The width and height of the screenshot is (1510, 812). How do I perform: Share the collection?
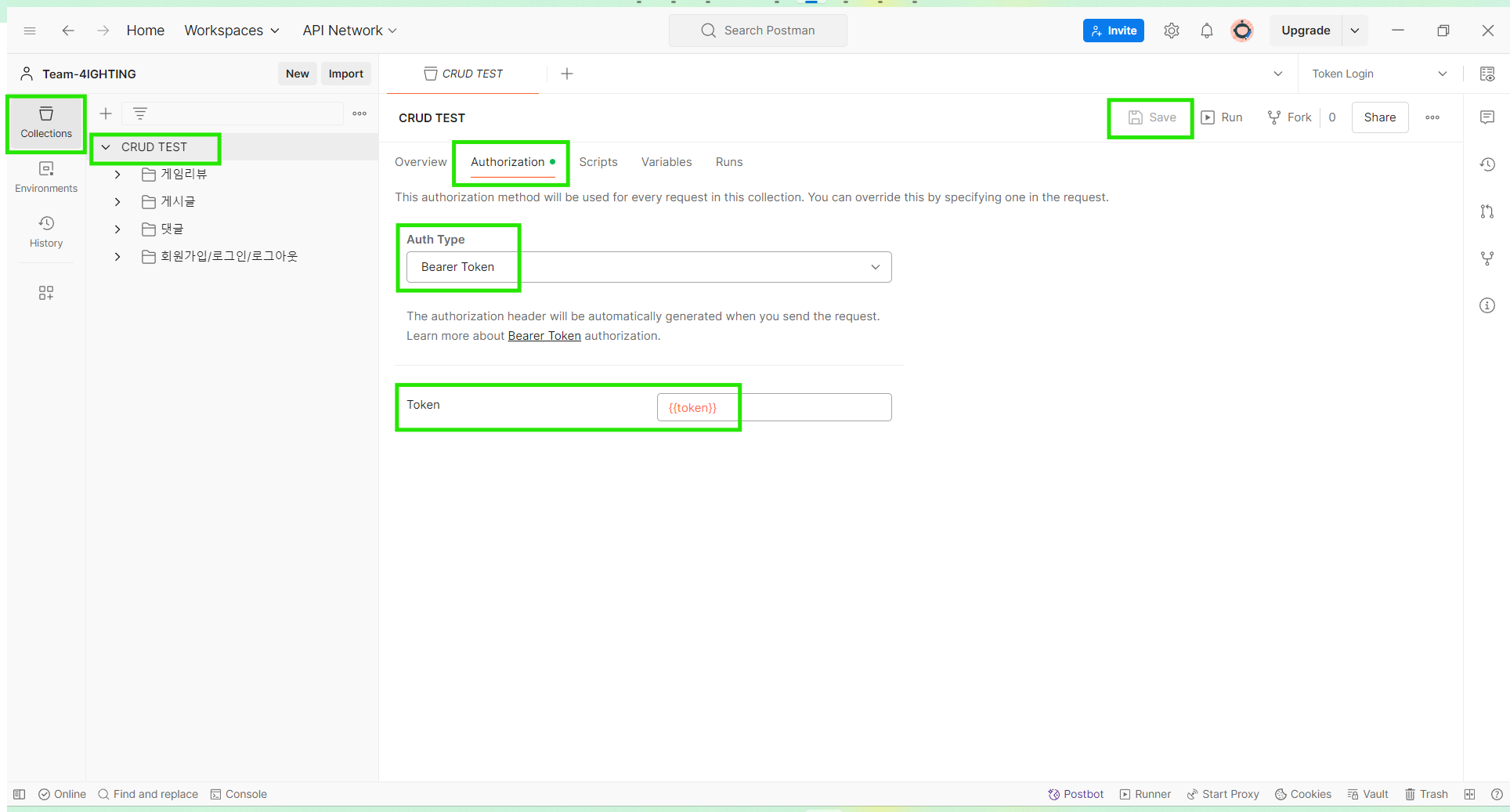coord(1380,117)
